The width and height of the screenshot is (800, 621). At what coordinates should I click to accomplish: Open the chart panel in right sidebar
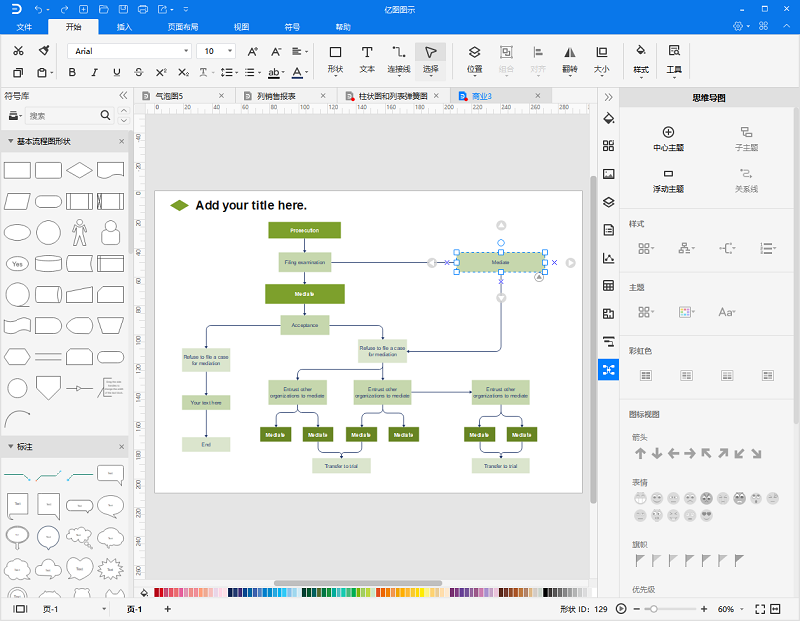click(609, 258)
